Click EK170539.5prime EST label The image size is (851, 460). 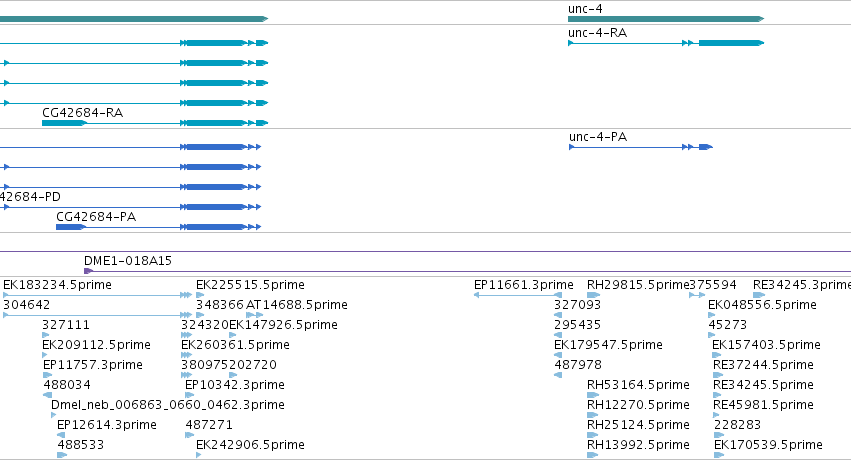(x=769, y=445)
